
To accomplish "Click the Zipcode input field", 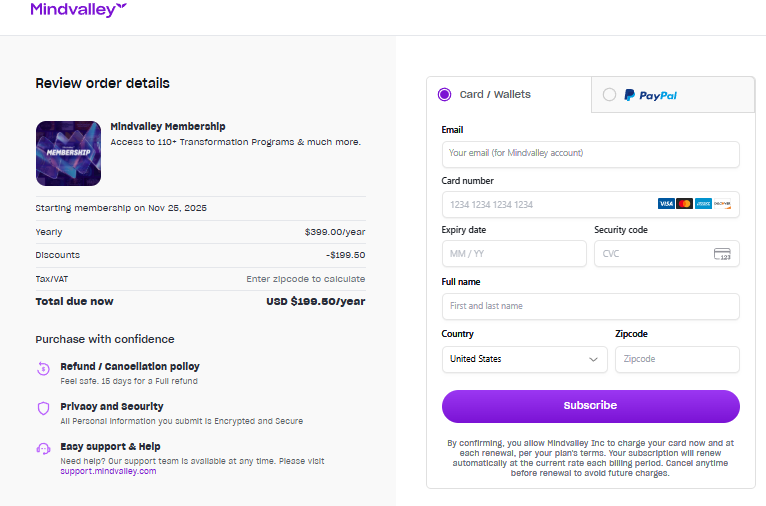I will (x=677, y=359).
